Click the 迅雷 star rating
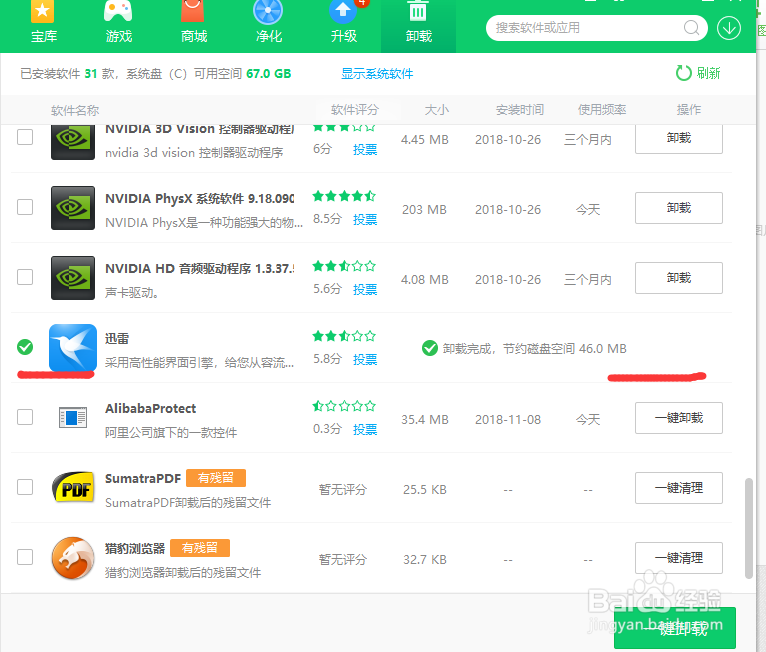 click(x=344, y=337)
